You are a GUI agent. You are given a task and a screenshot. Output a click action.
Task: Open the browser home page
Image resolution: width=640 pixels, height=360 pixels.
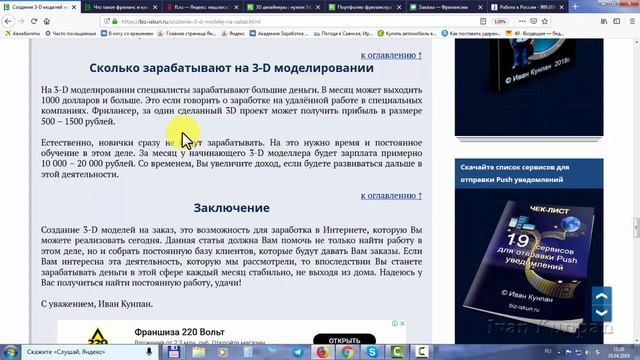(x=47, y=21)
